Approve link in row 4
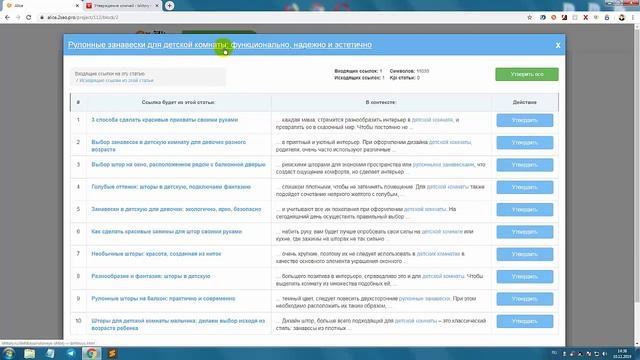Screen dimensions: 640x360 [524, 187]
